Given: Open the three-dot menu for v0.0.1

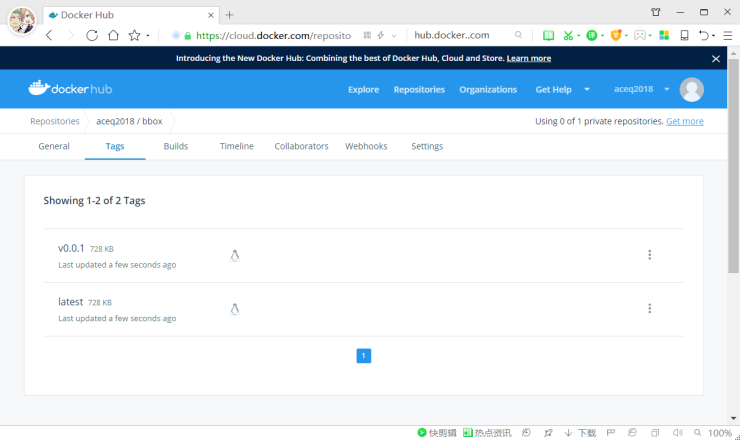Looking at the screenshot, I should [x=649, y=255].
